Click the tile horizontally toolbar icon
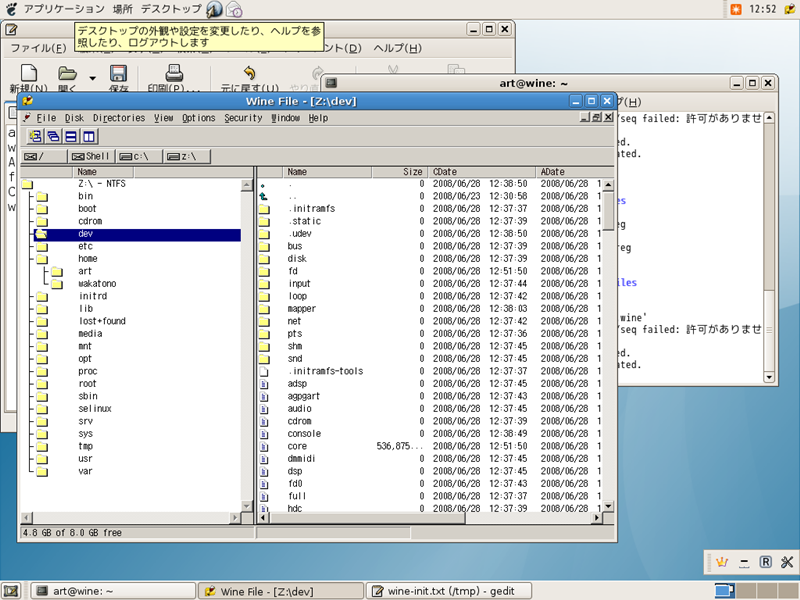The image size is (800, 600). (x=71, y=136)
